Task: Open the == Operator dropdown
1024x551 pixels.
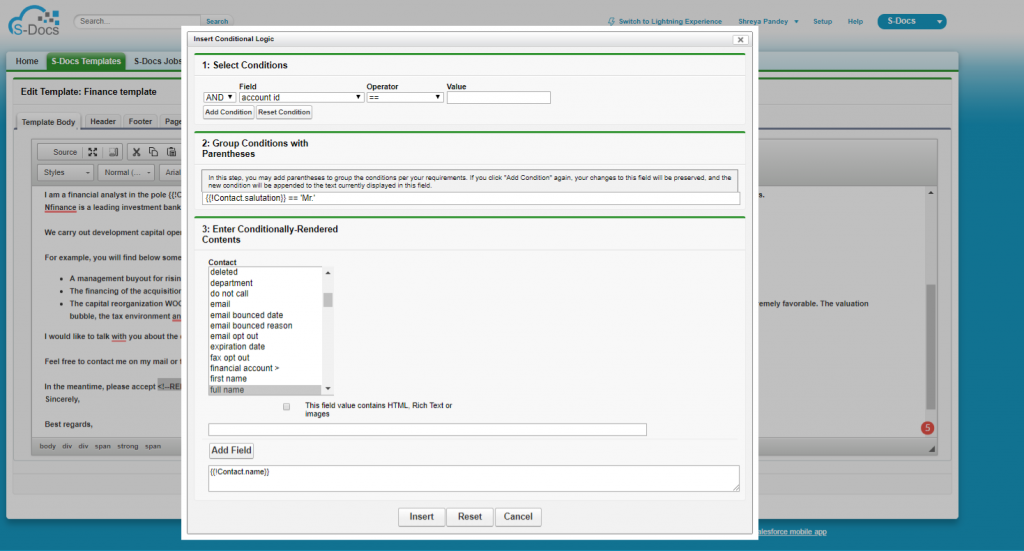Action: 404,97
